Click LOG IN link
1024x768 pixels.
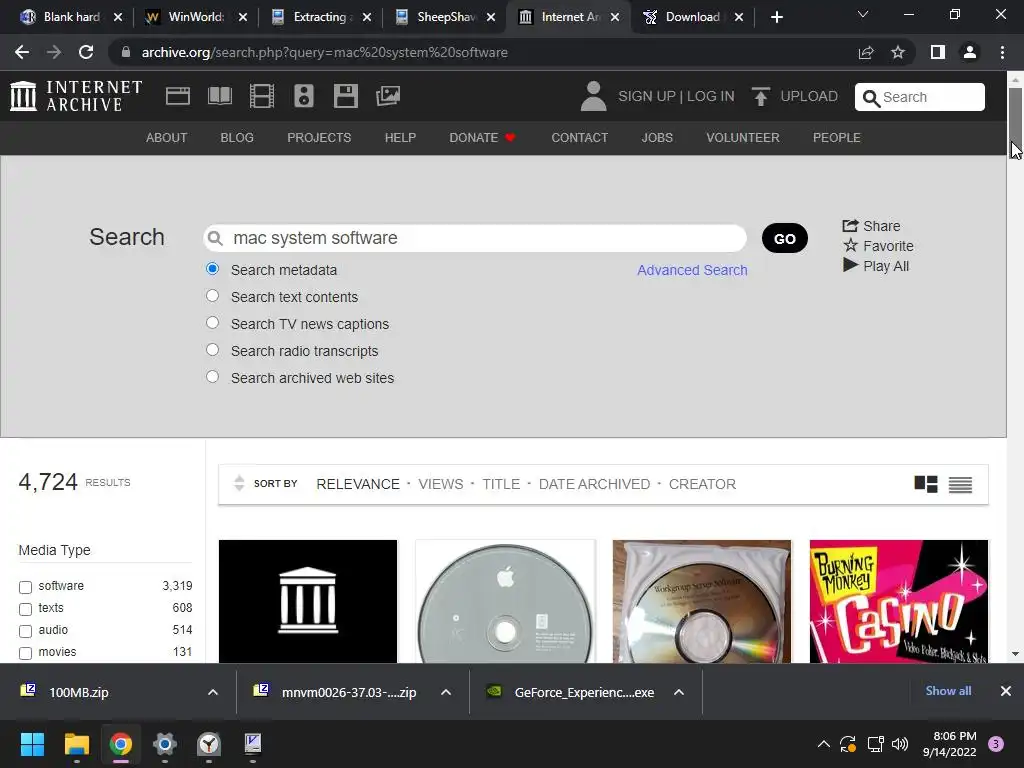(x=711, y=96)
